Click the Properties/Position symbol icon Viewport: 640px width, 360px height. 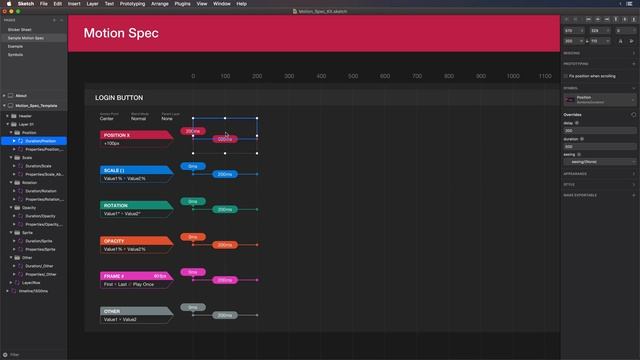click(20, 149)
